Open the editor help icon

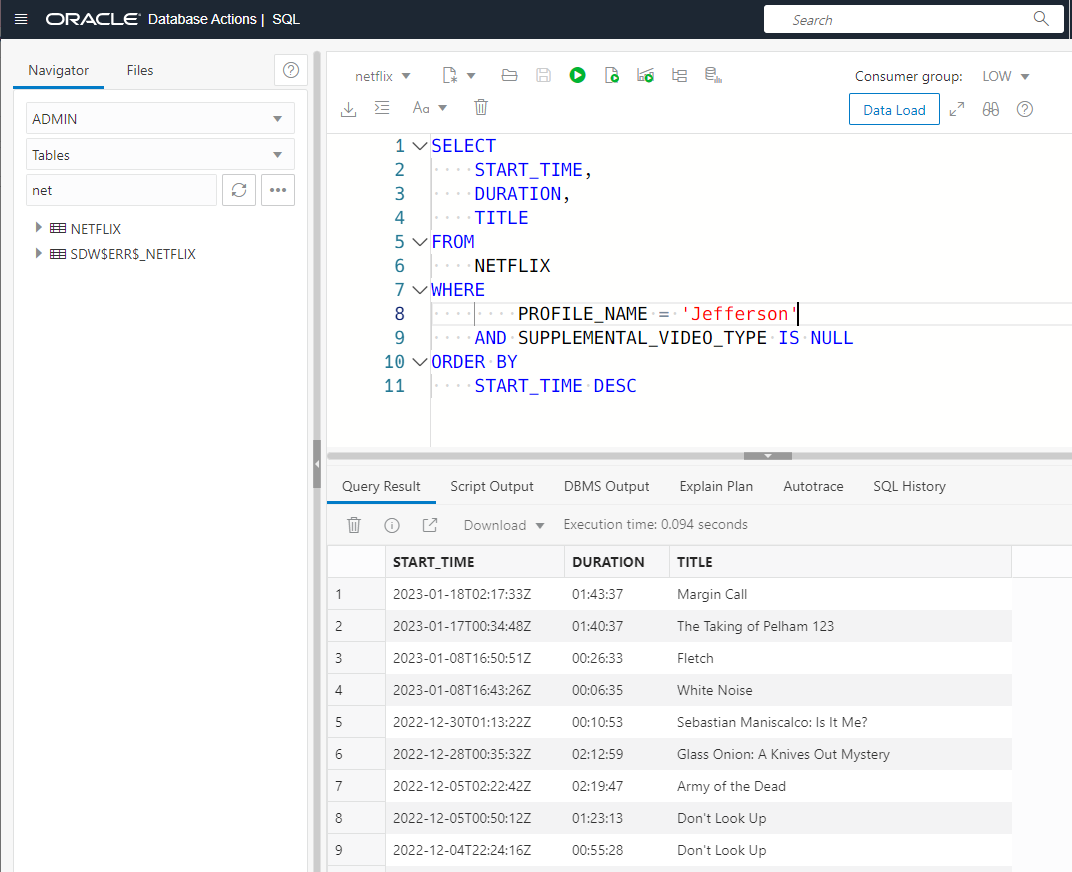click(x=1025, y=109)
